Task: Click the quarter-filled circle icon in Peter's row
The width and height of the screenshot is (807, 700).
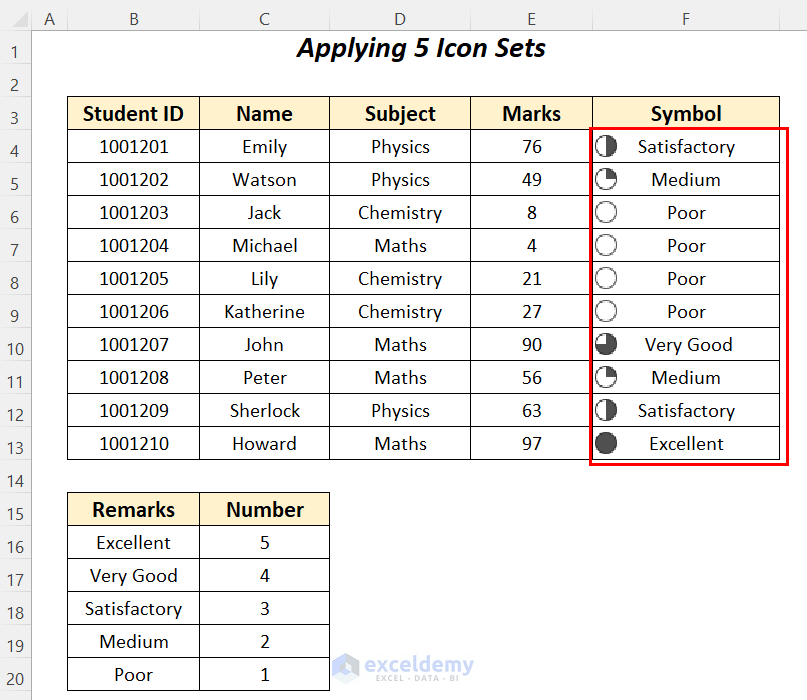Action: (x=606, y=378)
